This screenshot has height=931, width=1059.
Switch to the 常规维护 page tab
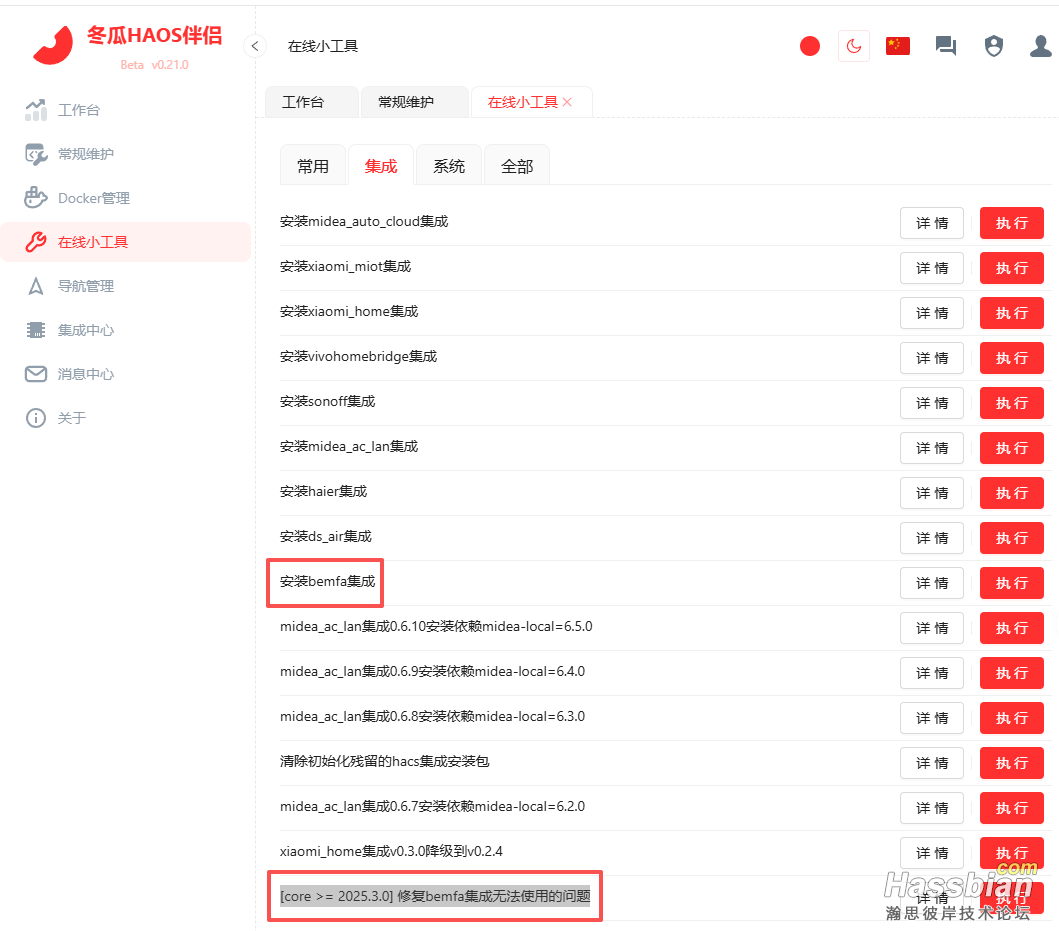coord(415,102)
